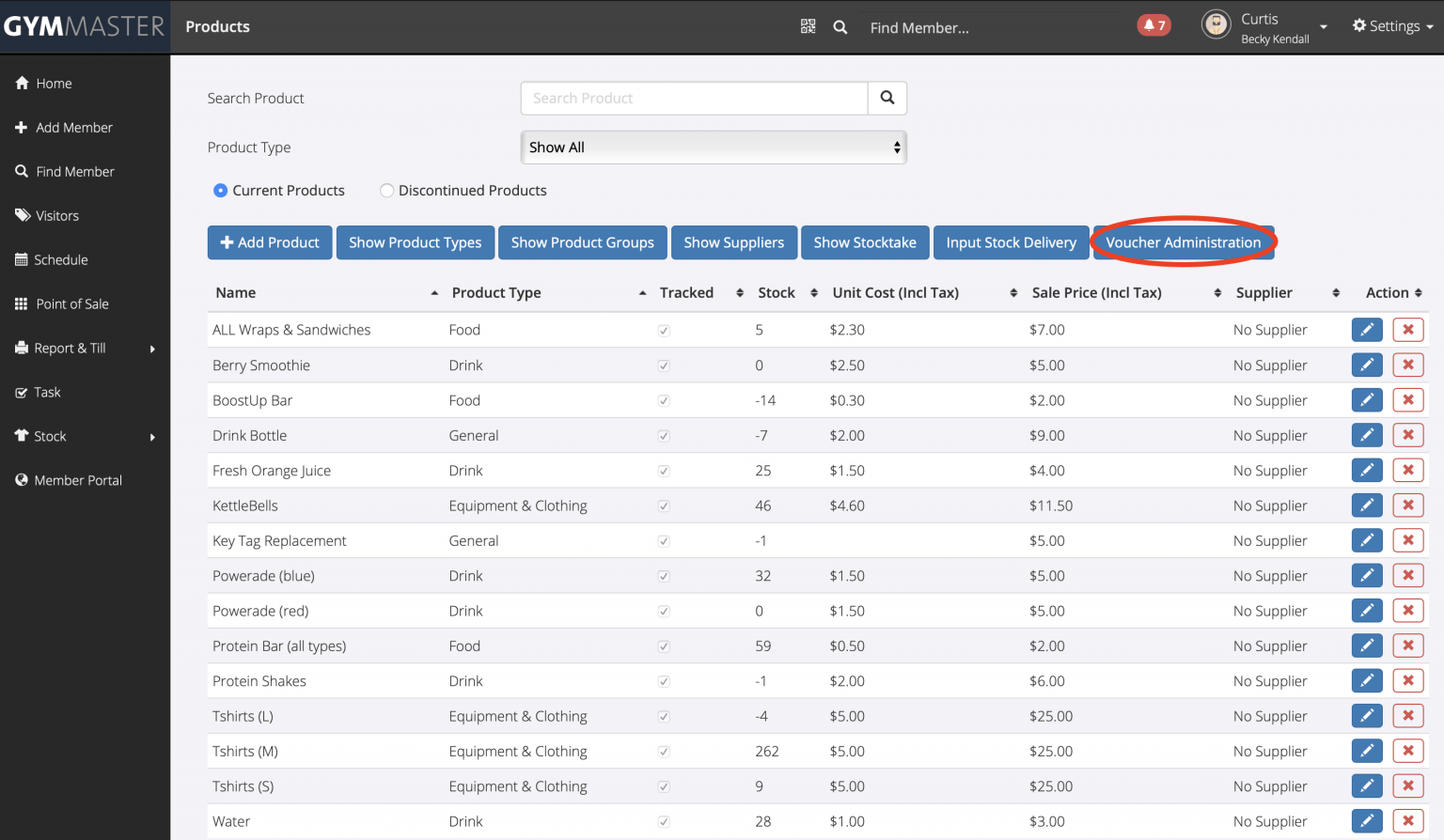Delete the KettleBells product using red X

[1407, 506]
